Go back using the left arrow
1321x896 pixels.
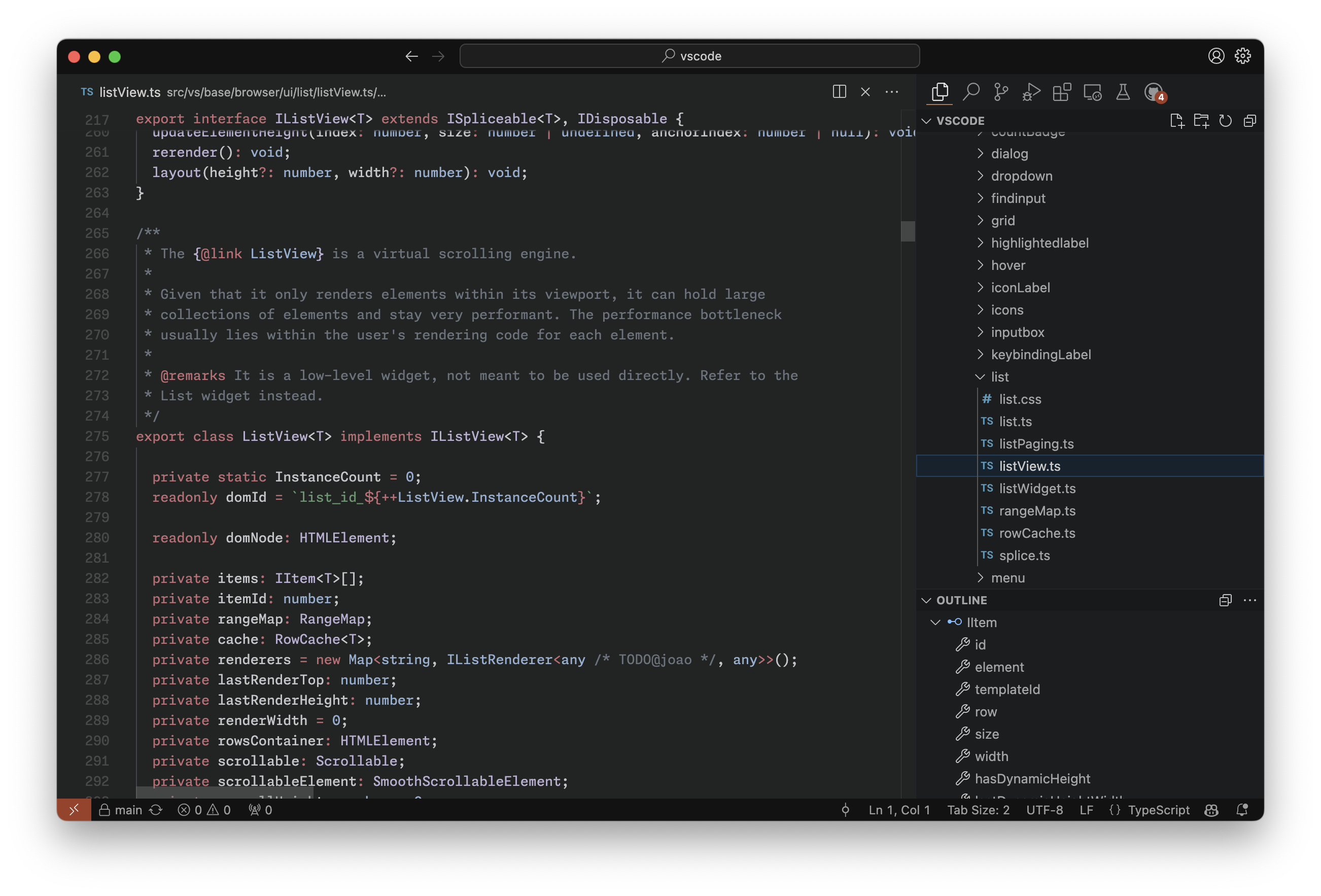point(411,56)
